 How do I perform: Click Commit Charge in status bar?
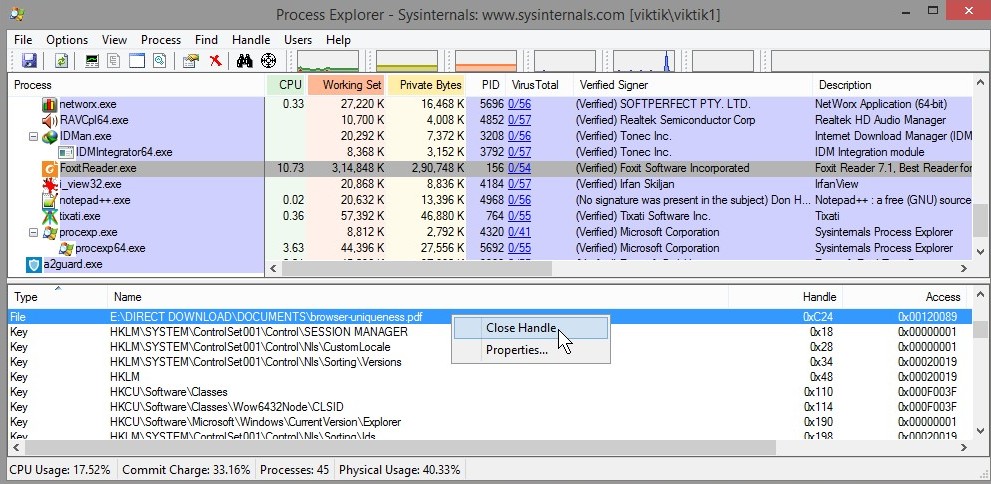click(186, 470)
